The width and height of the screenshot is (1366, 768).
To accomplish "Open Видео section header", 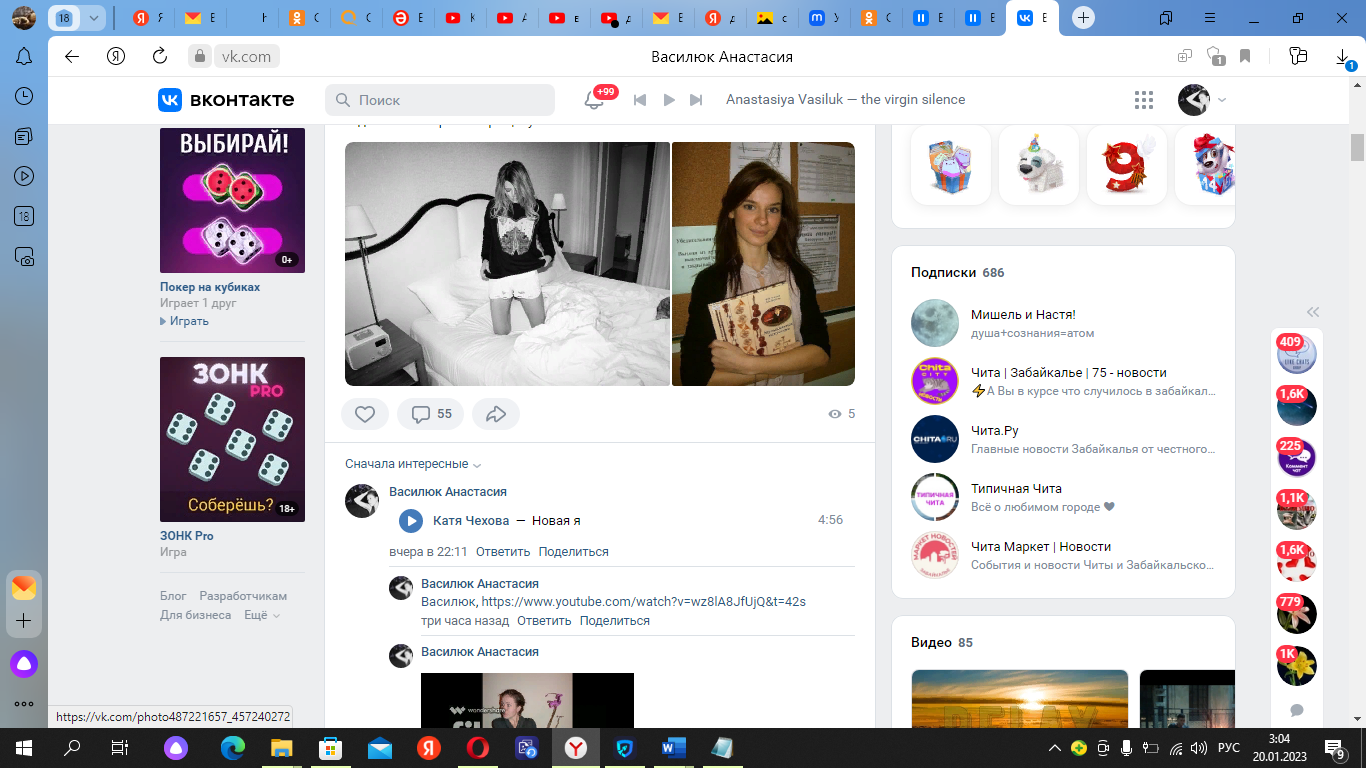I will (941, 642).
